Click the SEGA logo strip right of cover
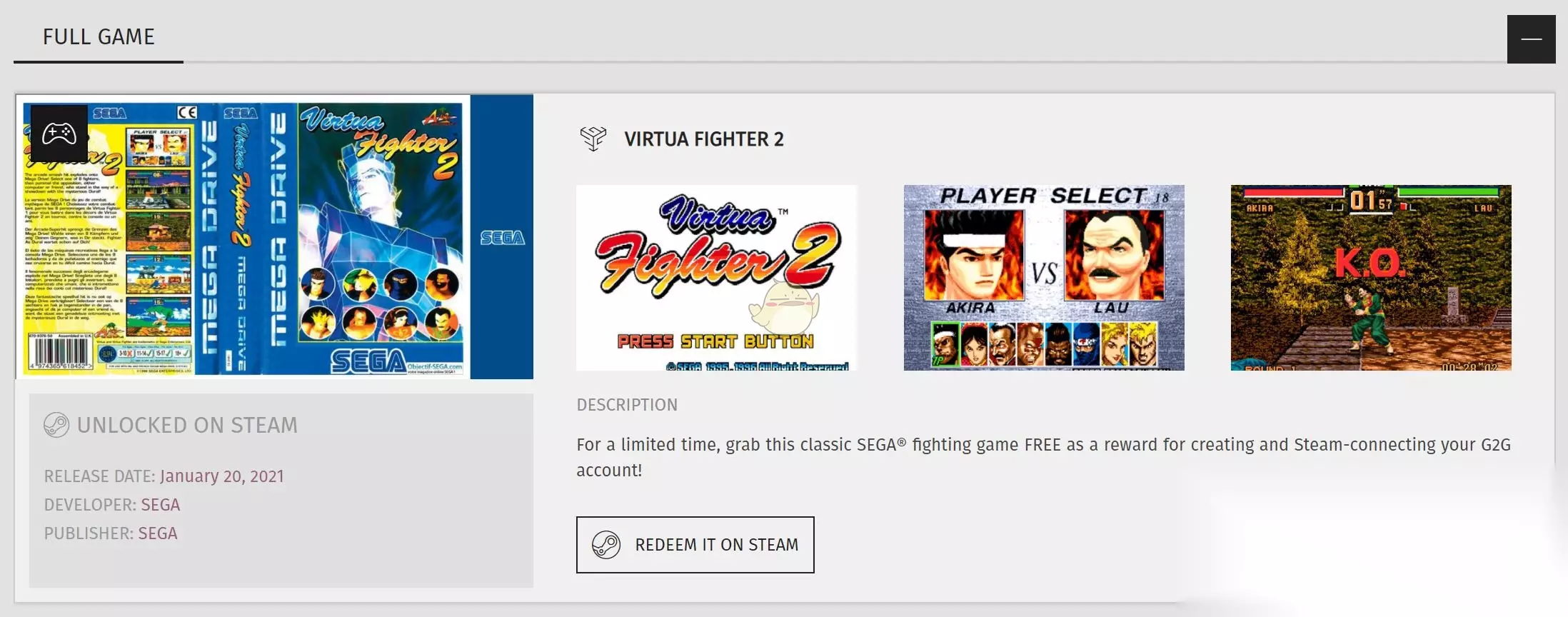 (x=502, y=237)
